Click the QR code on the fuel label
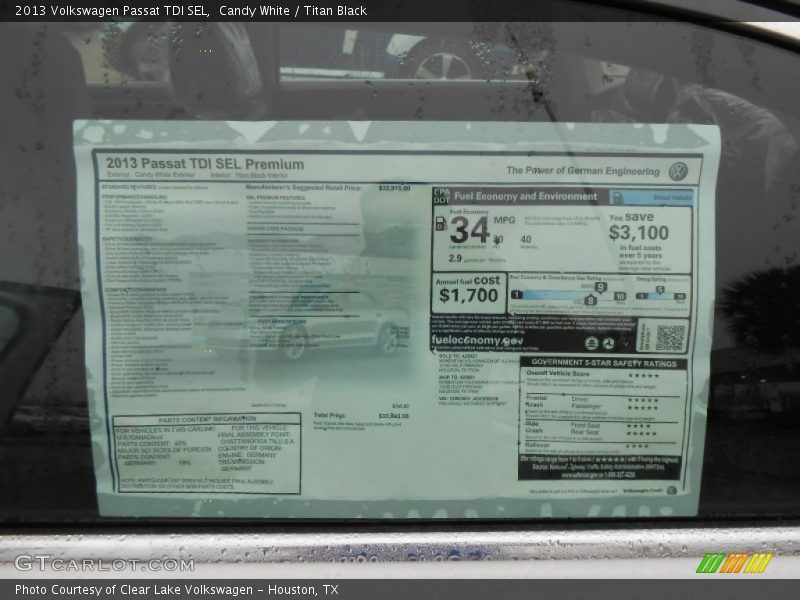The height and width of the screenshot is (600, 800). 669,337
